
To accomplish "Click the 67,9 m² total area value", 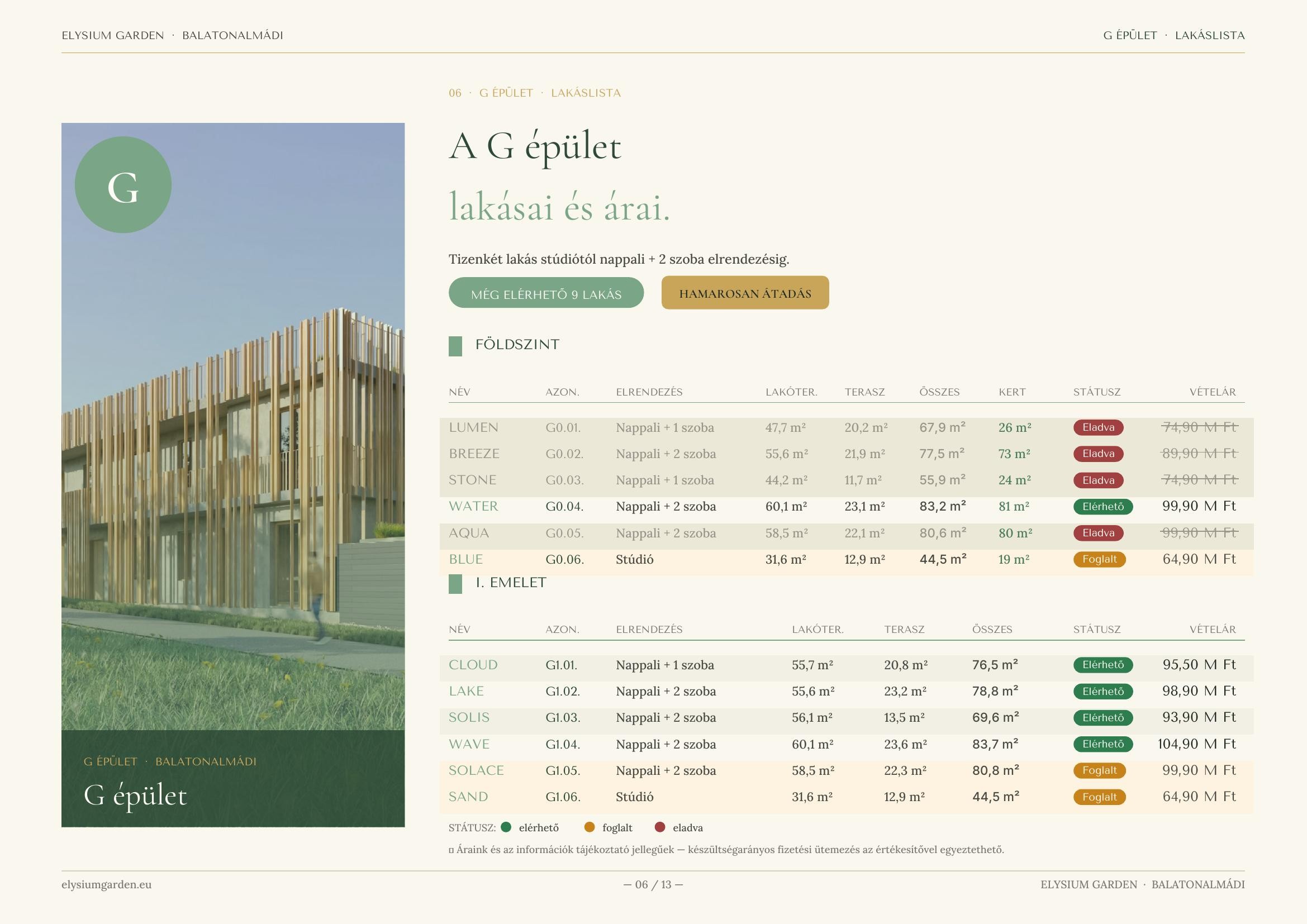I will 942,427.
